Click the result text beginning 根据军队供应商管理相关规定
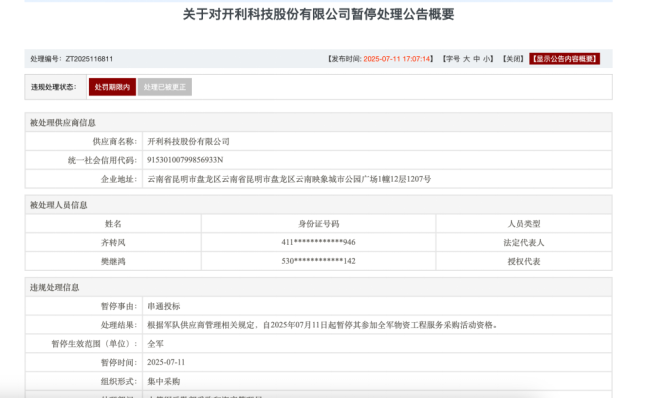Viewport: 645px width, 398px height. (322, 325)
